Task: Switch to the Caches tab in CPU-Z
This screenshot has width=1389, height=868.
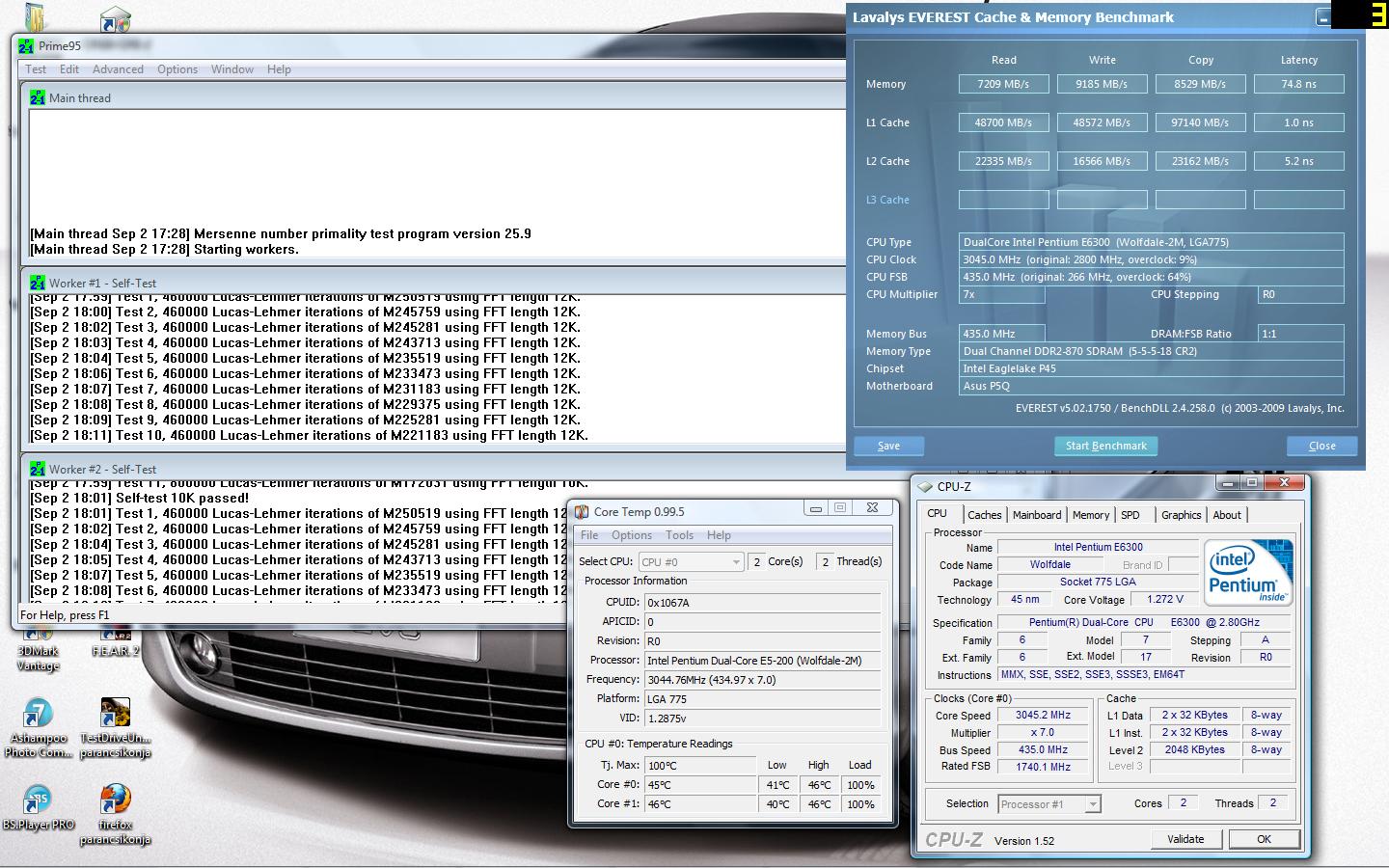Action: (985, 515)
